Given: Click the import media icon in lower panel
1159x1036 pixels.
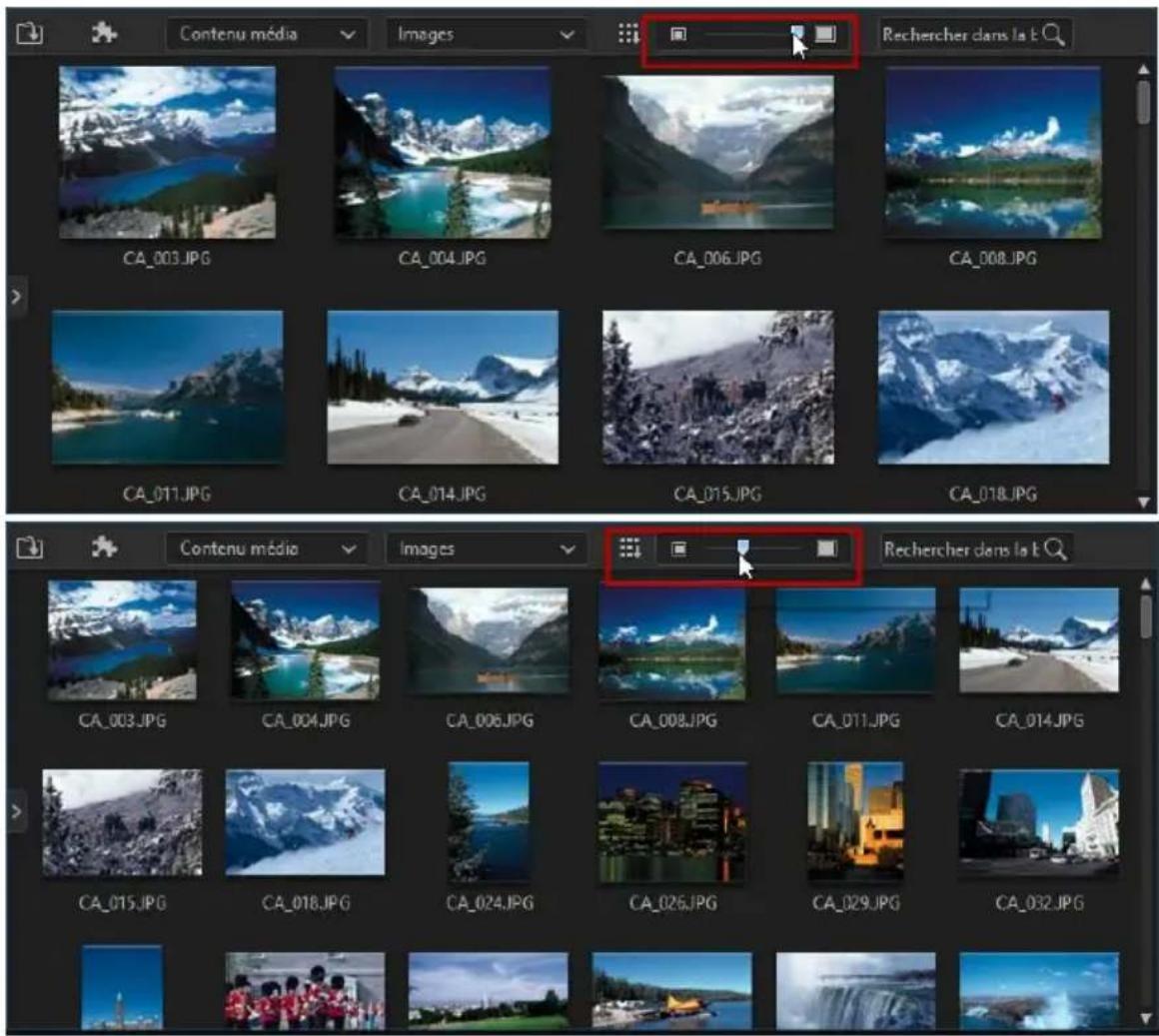Looking at the screenshot, I should (x=30, y=547).
